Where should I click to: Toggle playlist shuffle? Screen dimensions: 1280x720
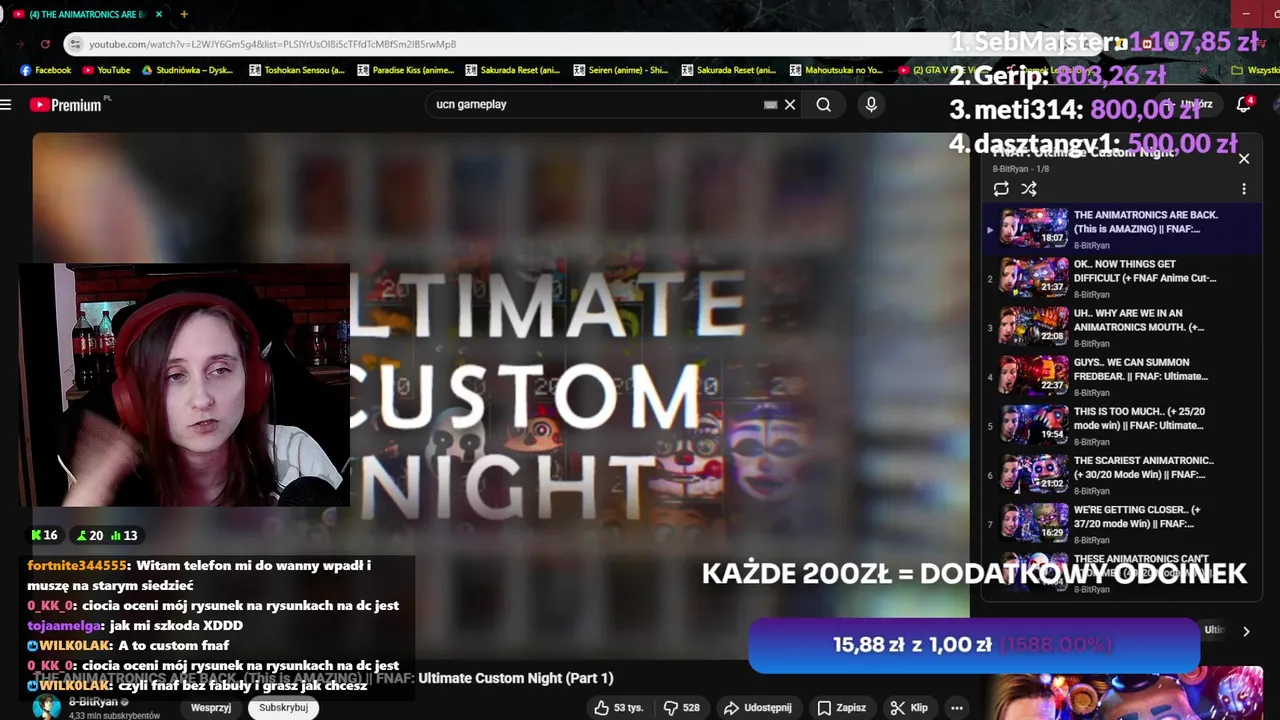point(1029,188)
